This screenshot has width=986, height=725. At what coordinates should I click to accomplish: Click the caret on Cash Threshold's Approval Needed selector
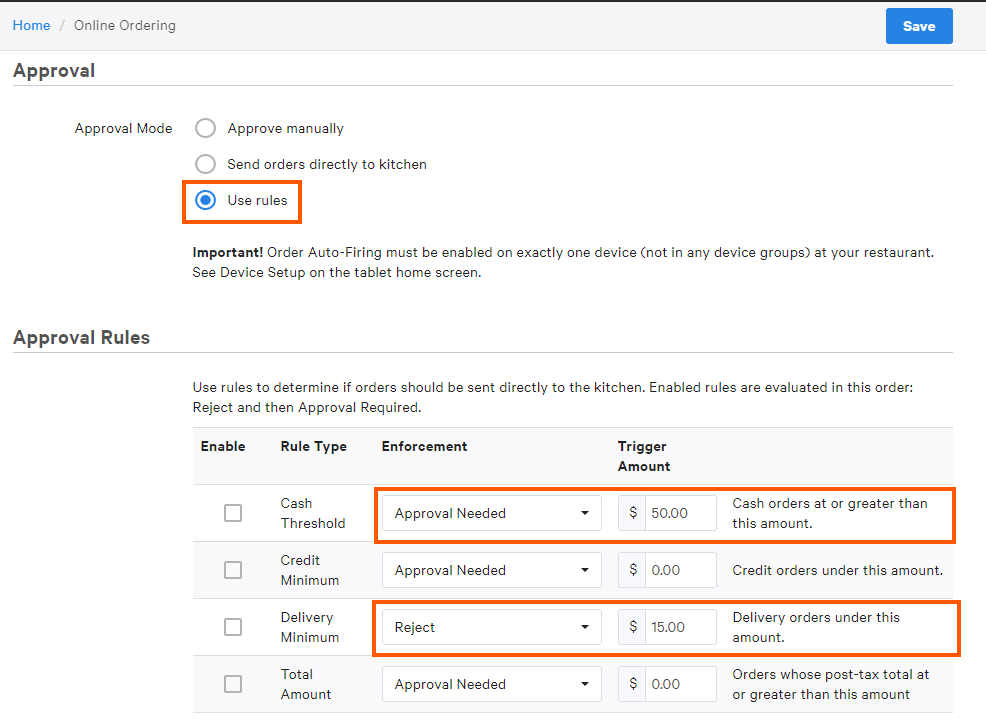(x=587, y=512)
